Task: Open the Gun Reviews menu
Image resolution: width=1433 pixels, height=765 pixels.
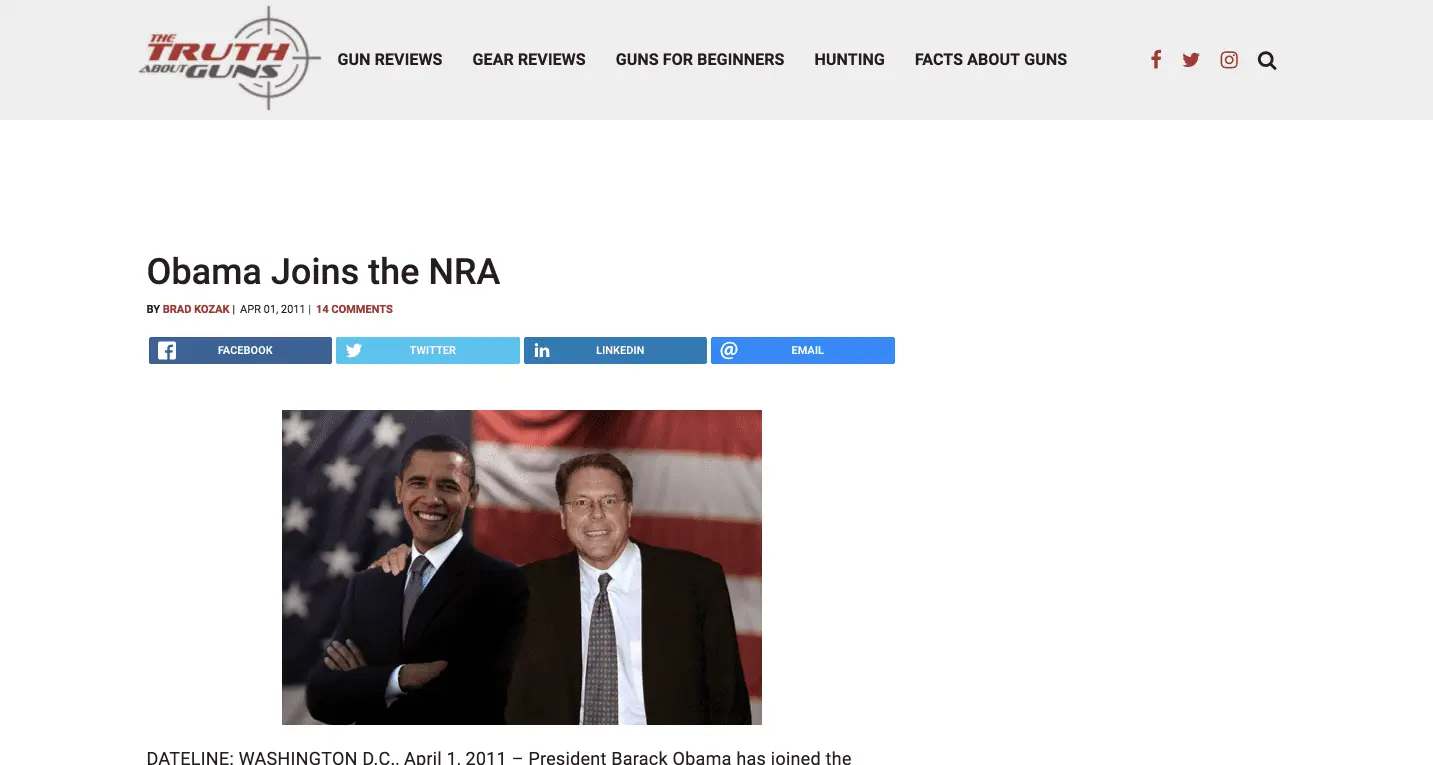Action: click(x=390, y=60)
